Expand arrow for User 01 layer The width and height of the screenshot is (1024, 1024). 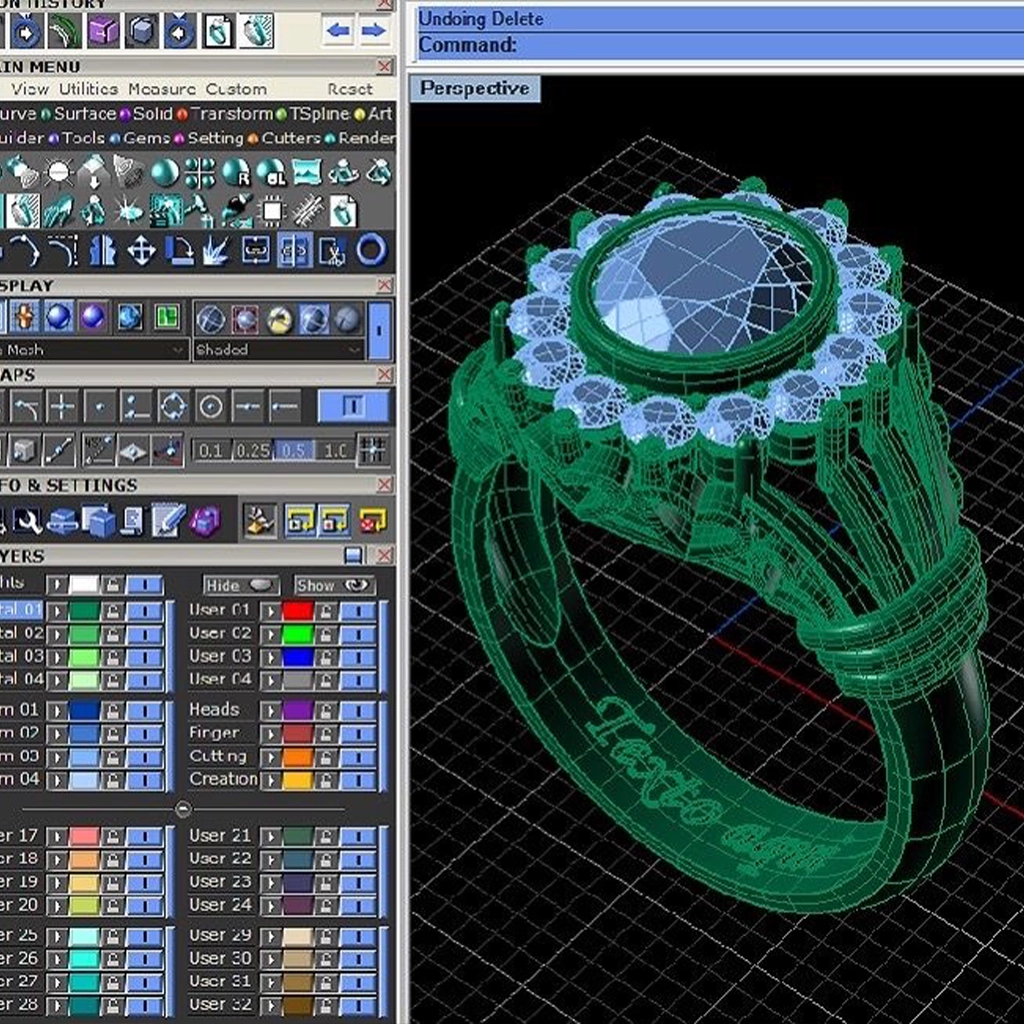pyautogui.click(x=270, y=611)
